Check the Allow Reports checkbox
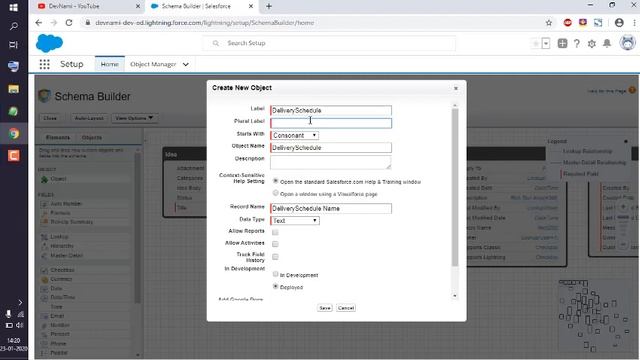This screenshot has height=360, width=640. click(x=275, y=232)
